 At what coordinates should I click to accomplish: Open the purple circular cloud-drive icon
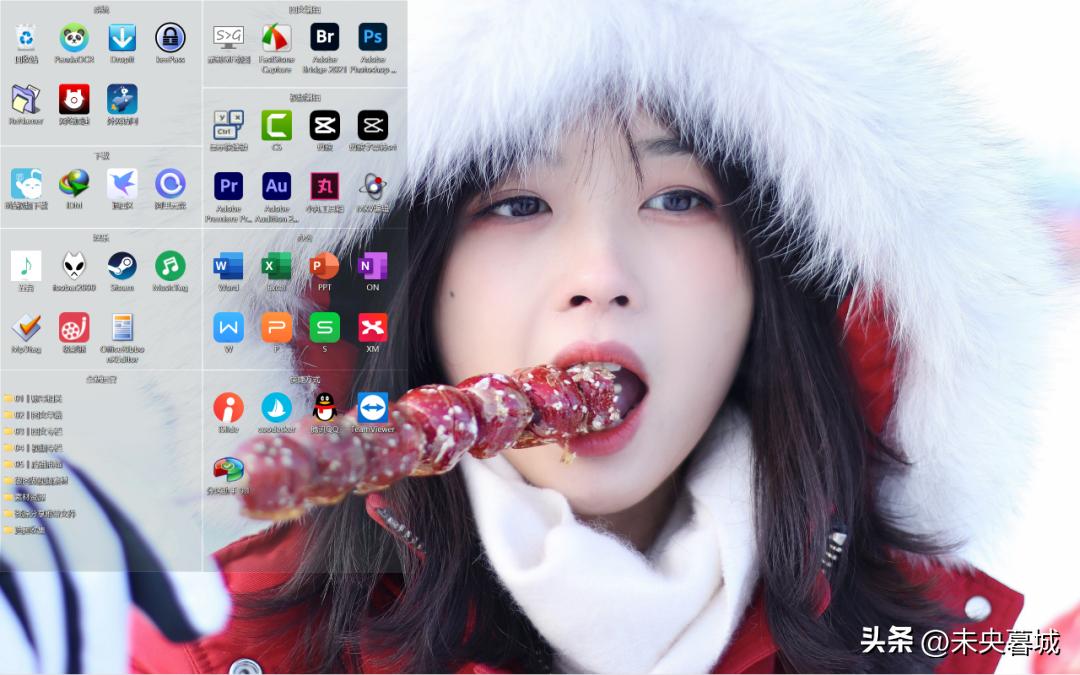click(x=170, y=184)
